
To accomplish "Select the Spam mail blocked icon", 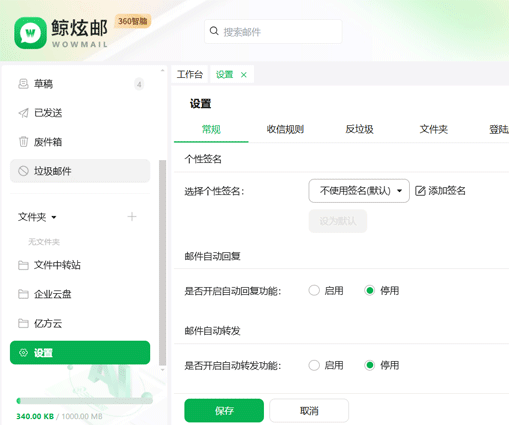I will [x=23, y=171].
